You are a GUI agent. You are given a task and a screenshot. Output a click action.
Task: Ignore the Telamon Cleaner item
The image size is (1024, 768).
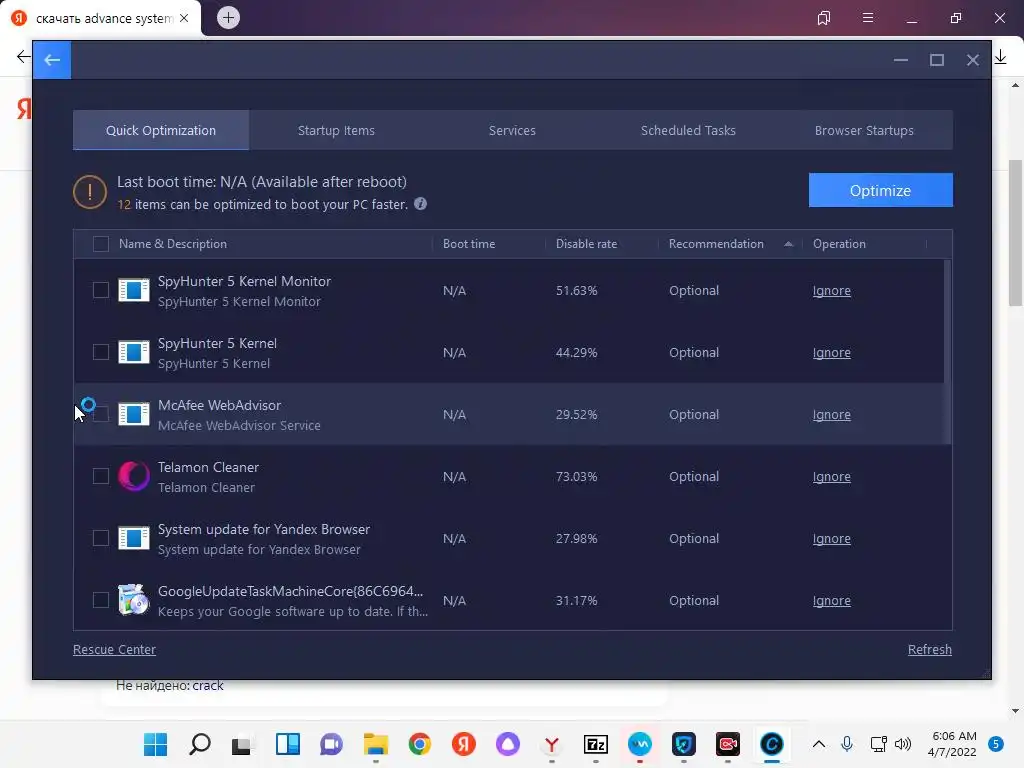[x=831, y=477]
